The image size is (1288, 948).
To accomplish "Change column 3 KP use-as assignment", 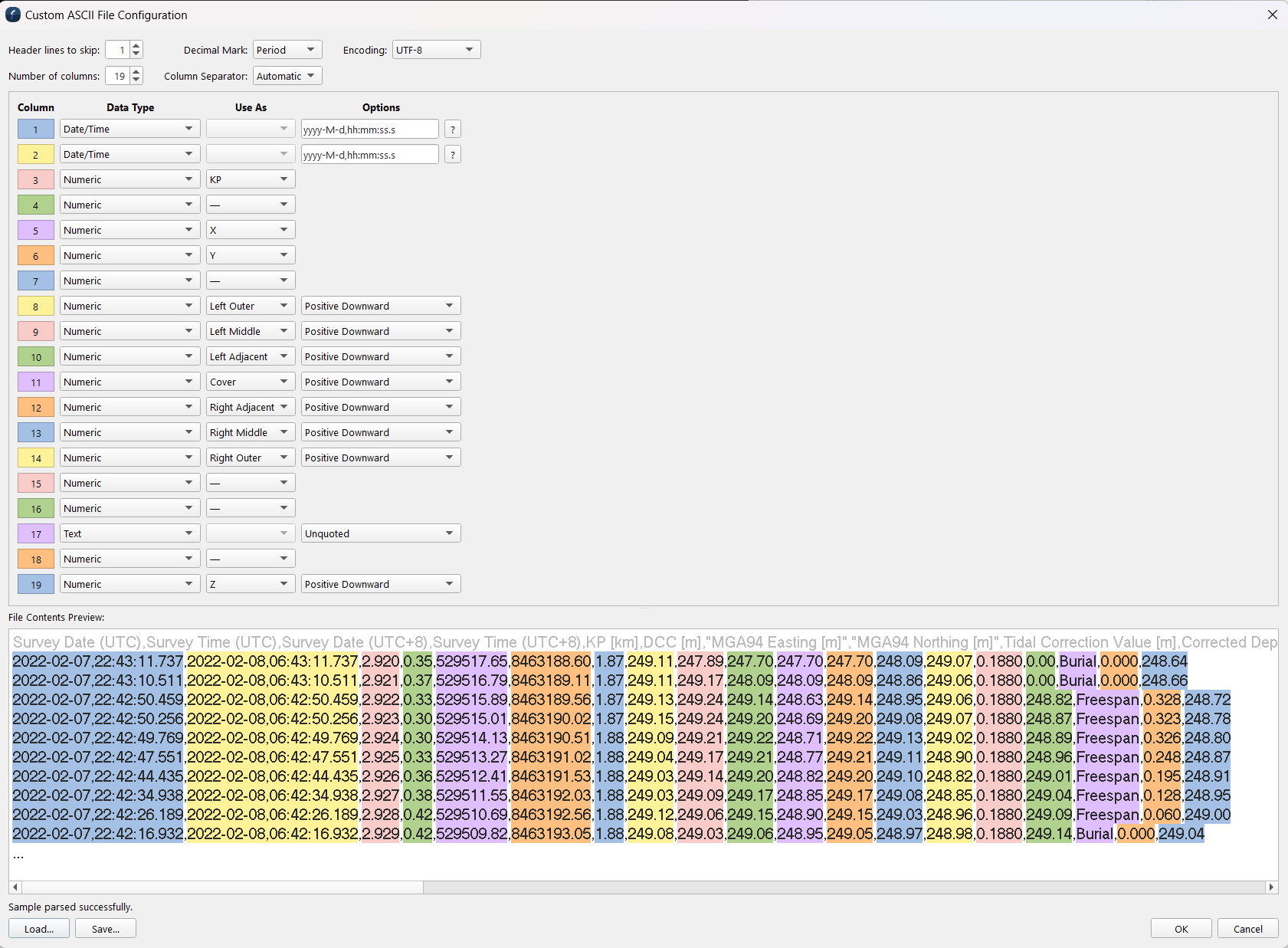I will (251, 179).
